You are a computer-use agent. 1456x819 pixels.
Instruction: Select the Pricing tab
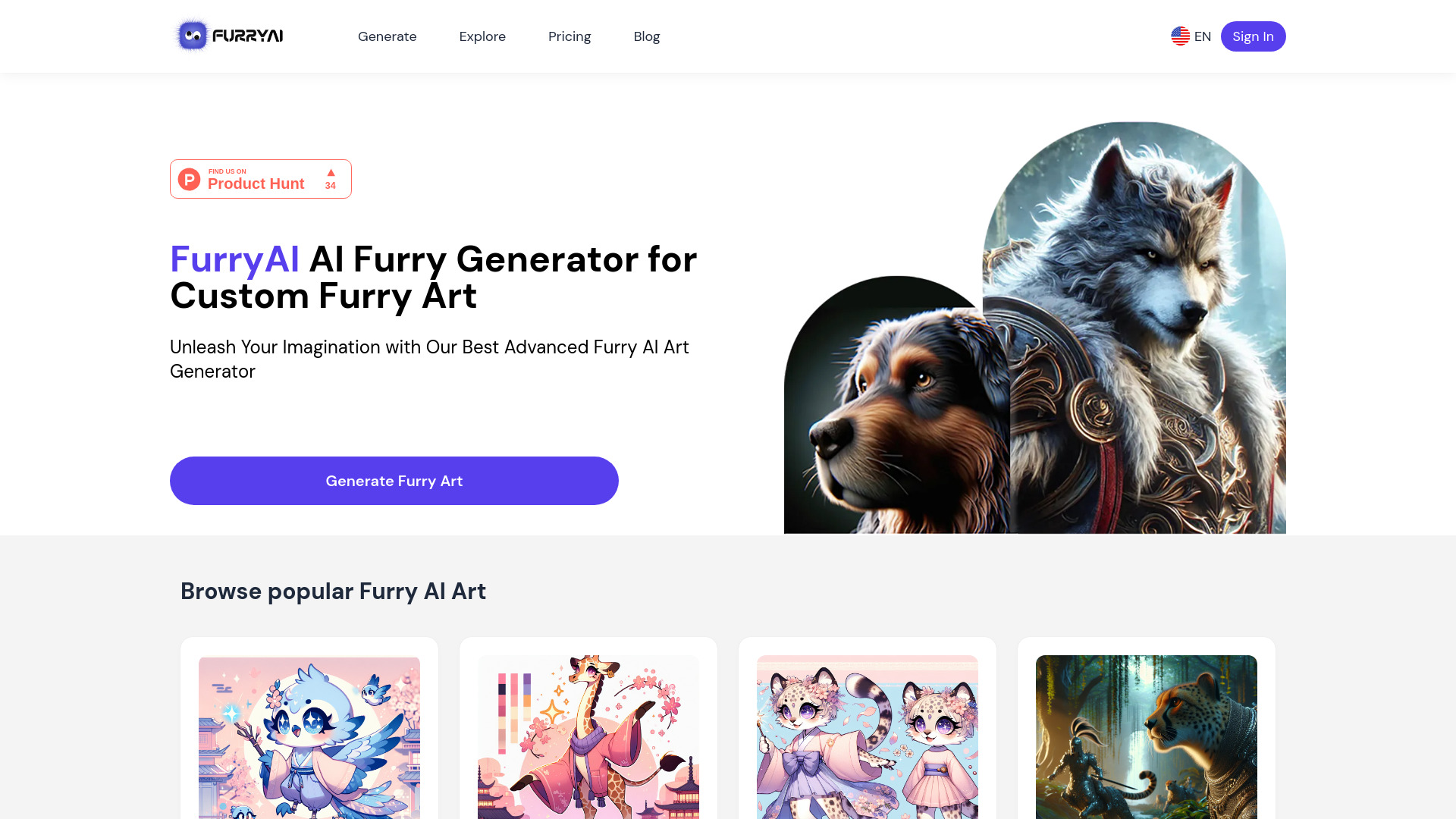click(x=570, y=36)
